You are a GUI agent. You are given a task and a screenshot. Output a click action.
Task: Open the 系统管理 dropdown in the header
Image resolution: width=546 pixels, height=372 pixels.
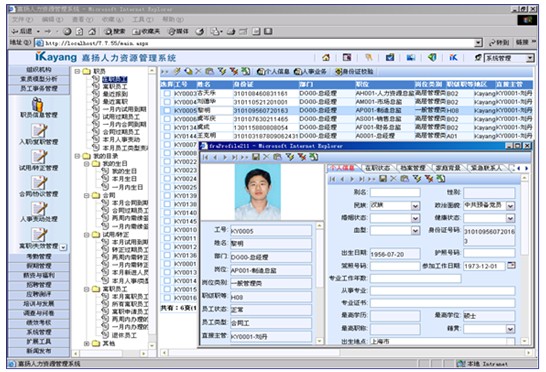point(530,58)
